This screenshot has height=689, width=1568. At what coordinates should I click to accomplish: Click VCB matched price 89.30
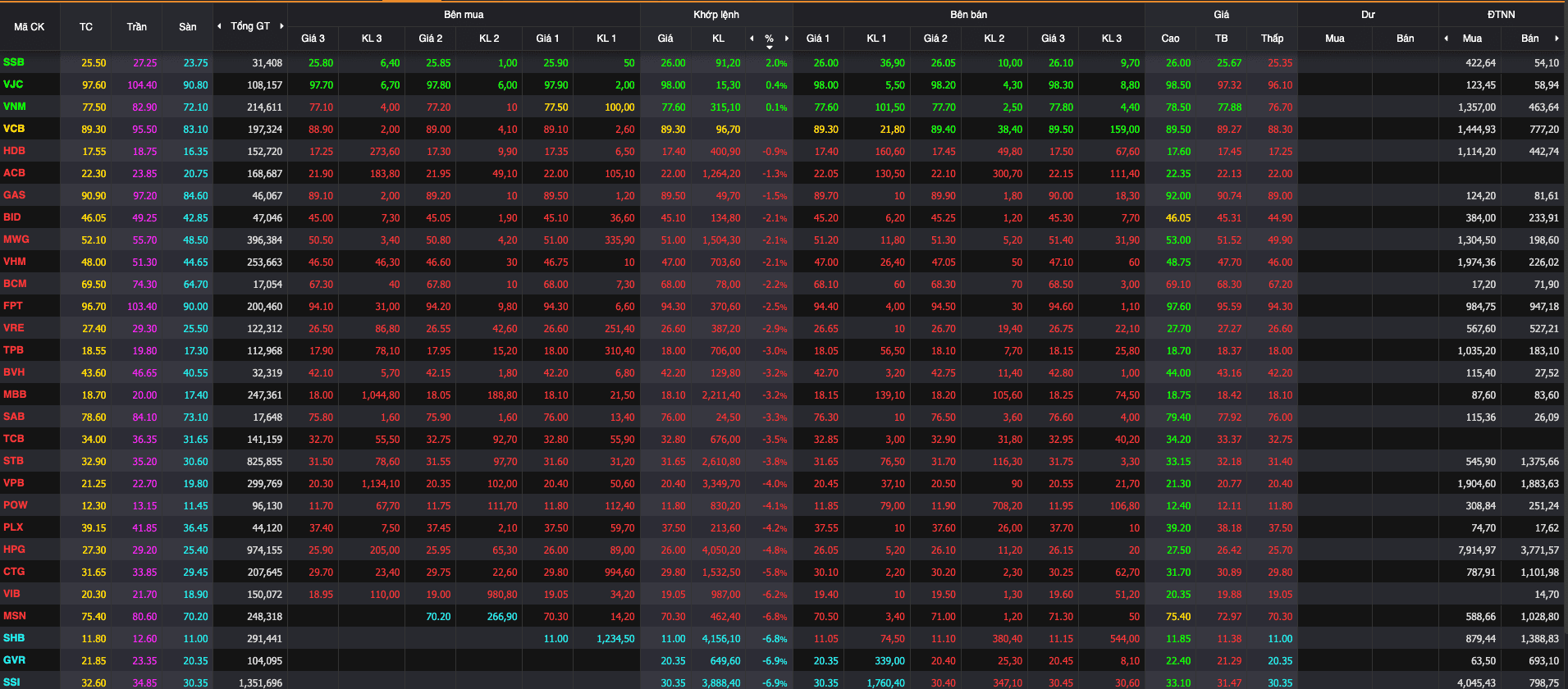[673, 130]
